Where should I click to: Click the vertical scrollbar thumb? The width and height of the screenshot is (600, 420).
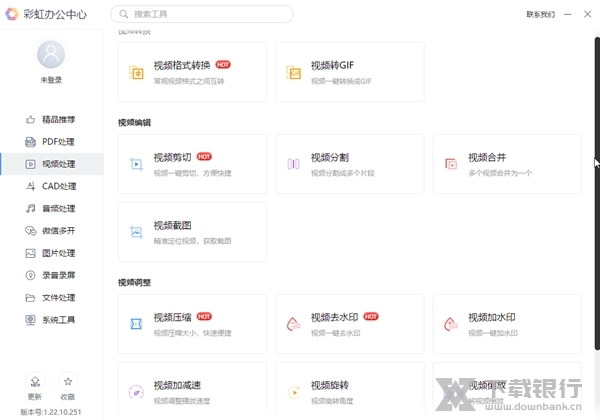pos(597,193)
